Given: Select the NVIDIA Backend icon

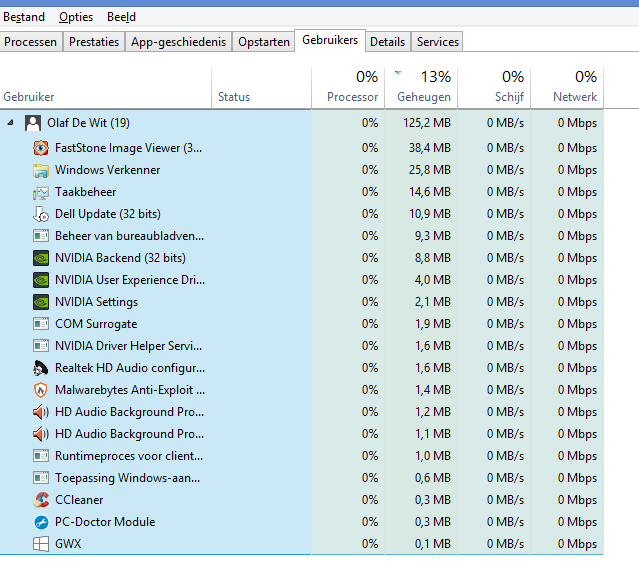Looking at the screenshot, I should [x=41, y=258].
